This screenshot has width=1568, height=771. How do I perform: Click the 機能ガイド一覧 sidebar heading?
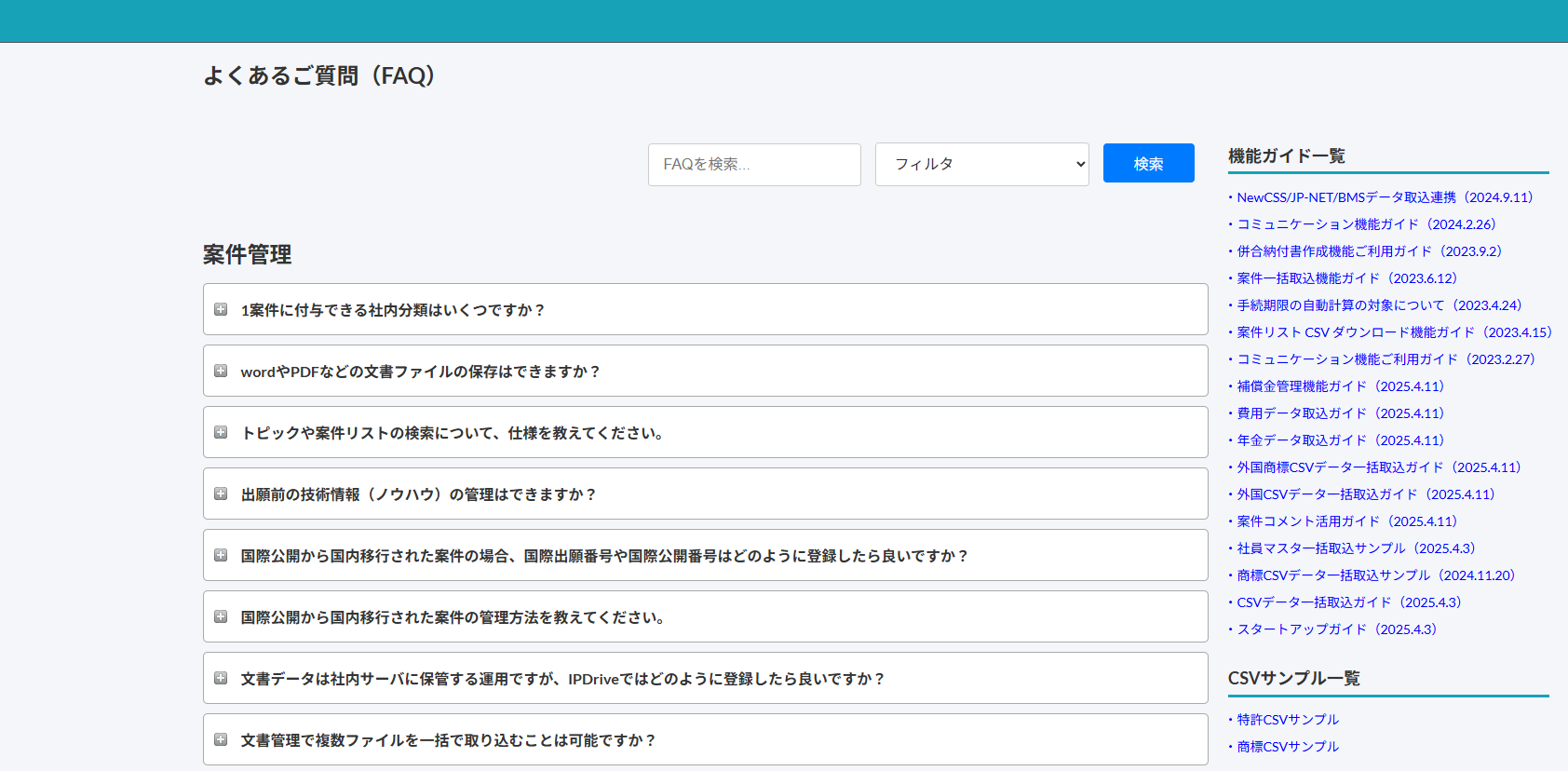coord(1287,156)
